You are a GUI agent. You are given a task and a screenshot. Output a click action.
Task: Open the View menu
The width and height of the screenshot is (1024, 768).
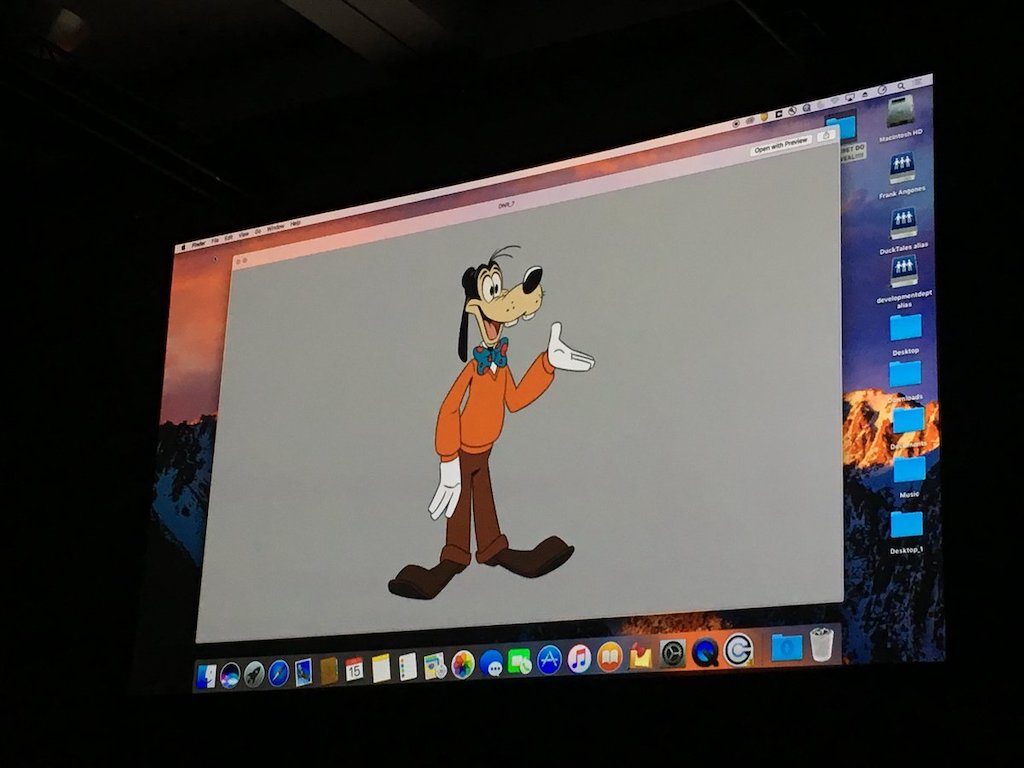tap(243, 234)
